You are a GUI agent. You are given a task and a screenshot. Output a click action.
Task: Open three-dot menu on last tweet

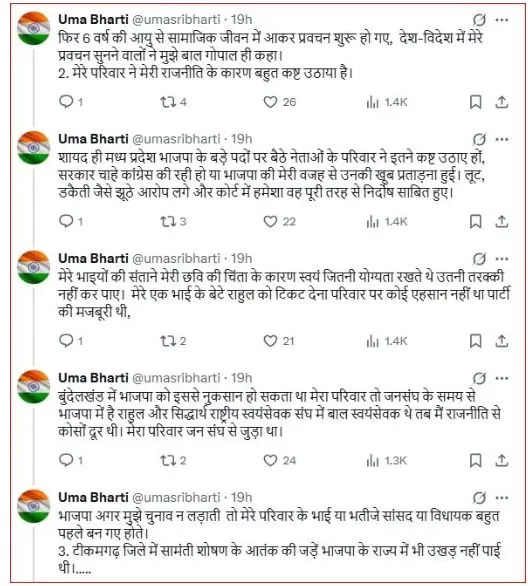click(x=501, y=497)
